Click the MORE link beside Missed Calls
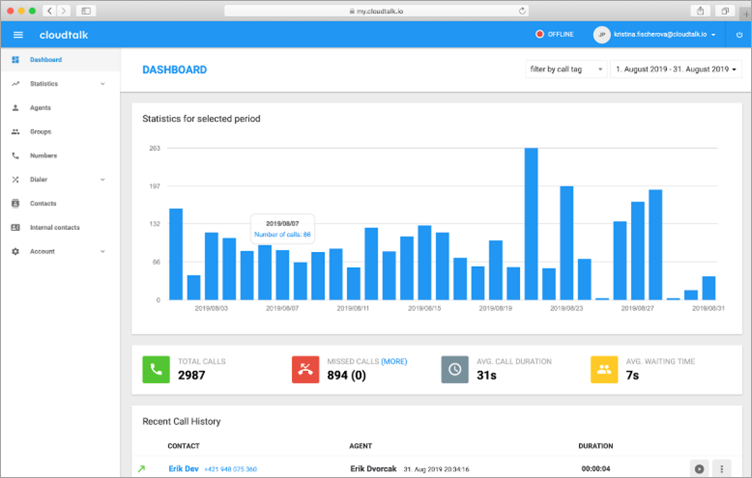The width and height of the screenshot is (752, 478). point(394,361)
